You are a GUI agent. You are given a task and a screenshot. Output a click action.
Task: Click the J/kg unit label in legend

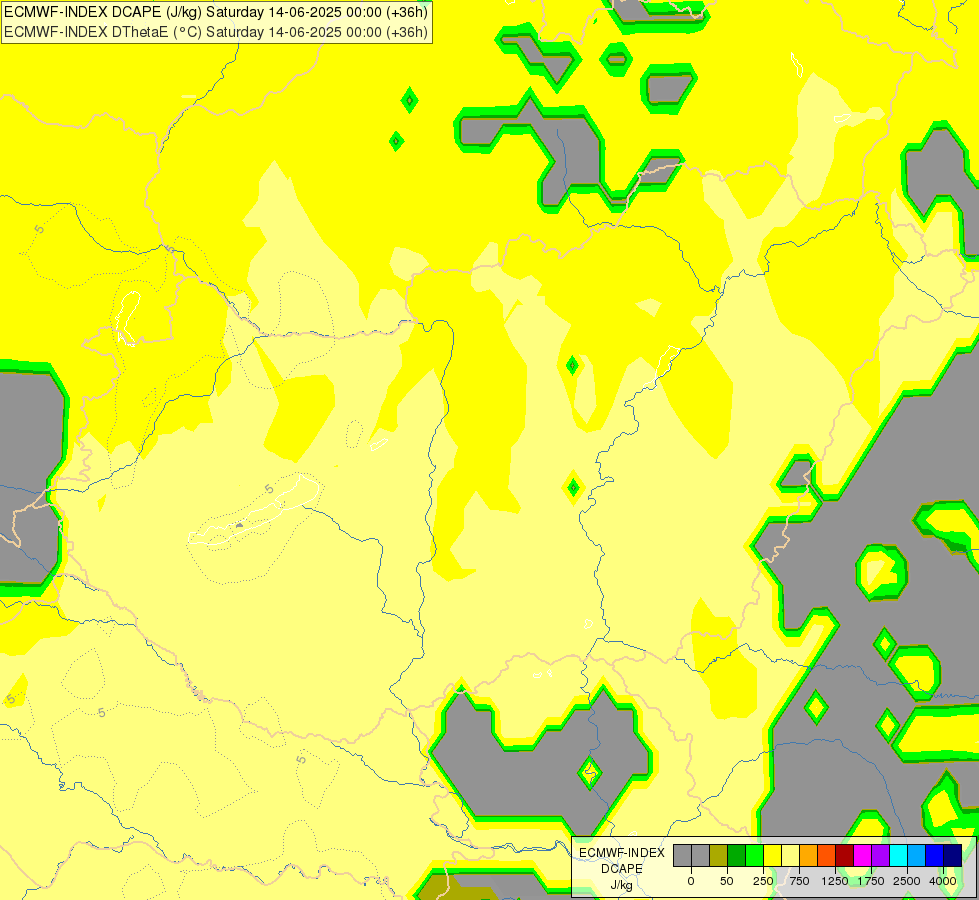pyautogui.click(x=621, y=885)
